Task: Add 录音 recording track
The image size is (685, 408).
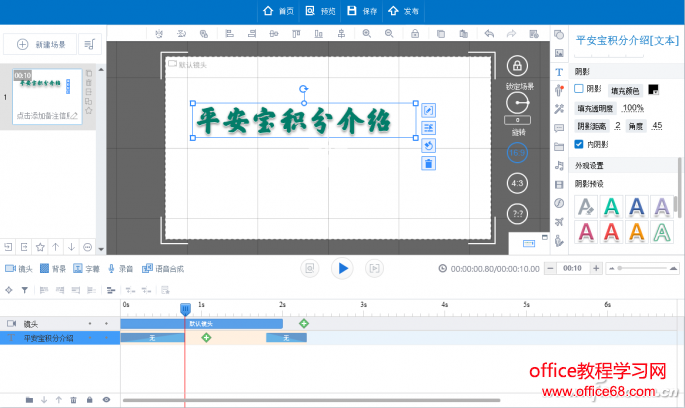Action: (x=119, y=268)
